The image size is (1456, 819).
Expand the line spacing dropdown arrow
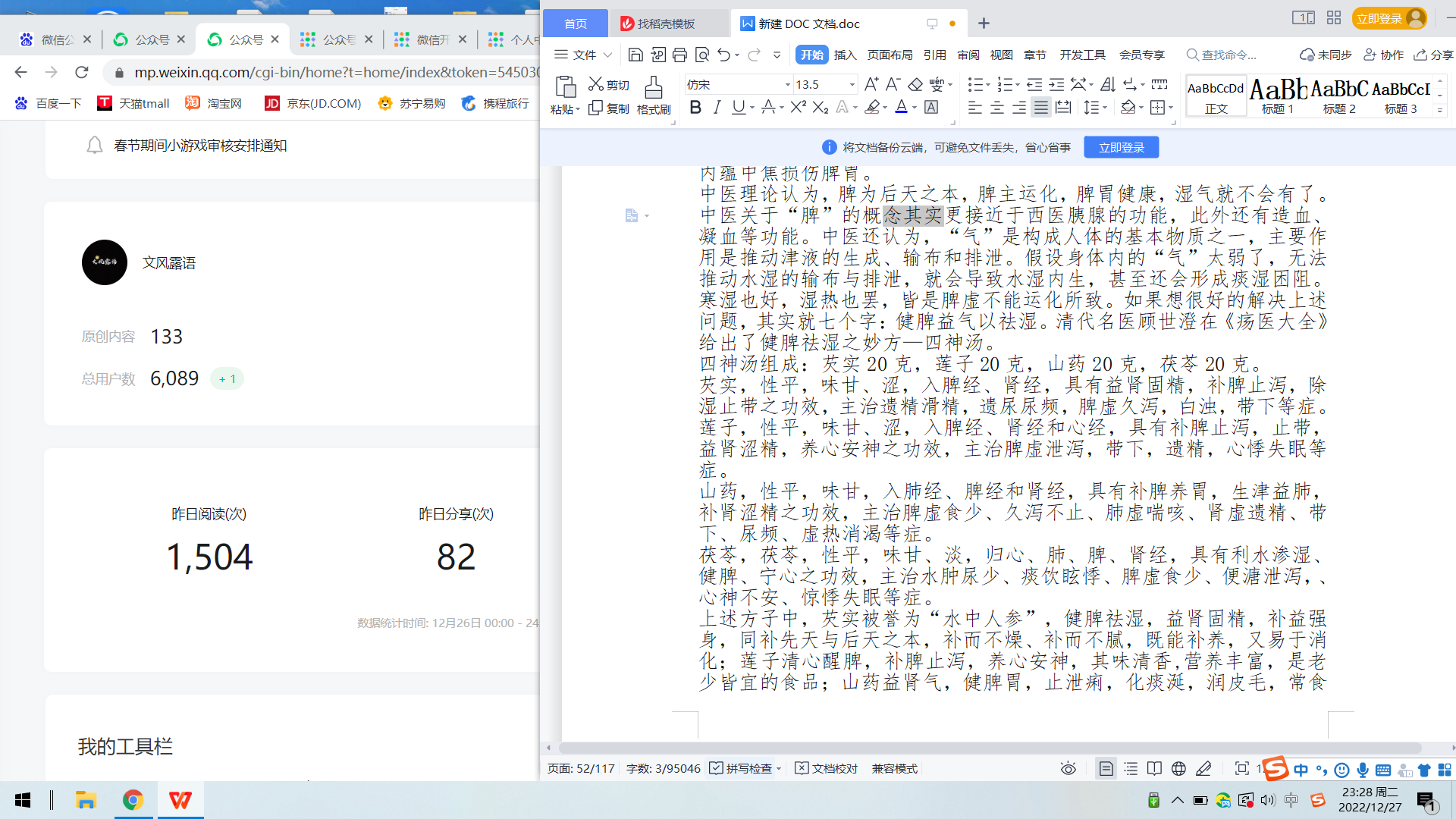click(x=1104, y=108)
